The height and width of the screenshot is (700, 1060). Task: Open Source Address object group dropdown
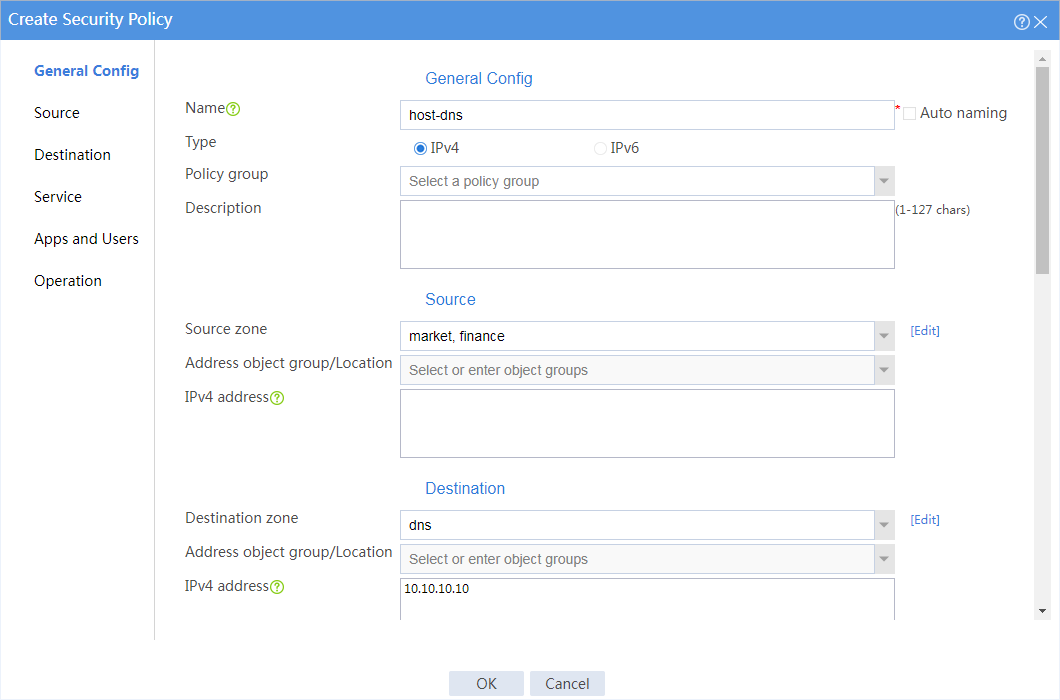884,370
